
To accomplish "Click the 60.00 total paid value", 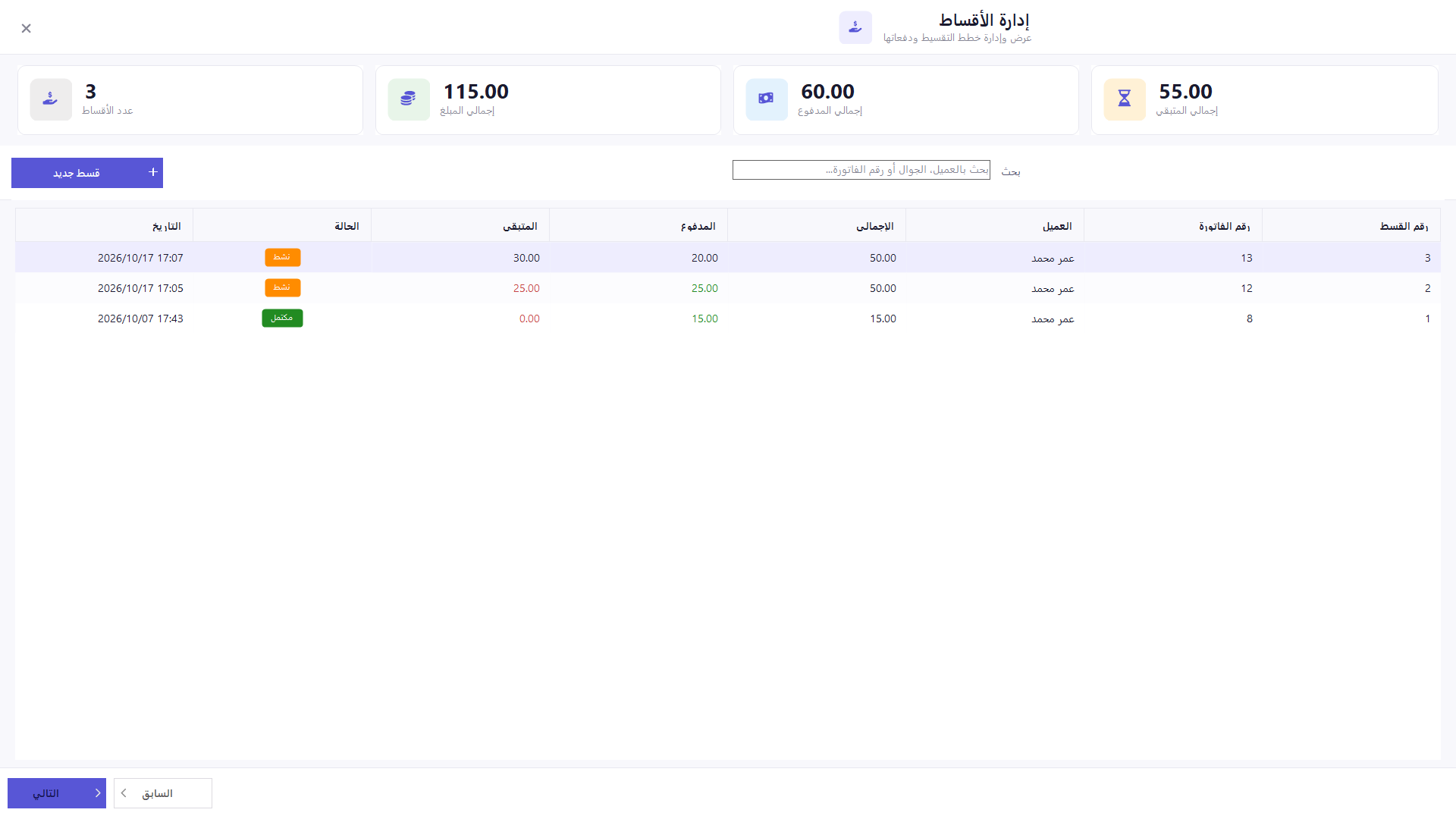I will [827, 92].
